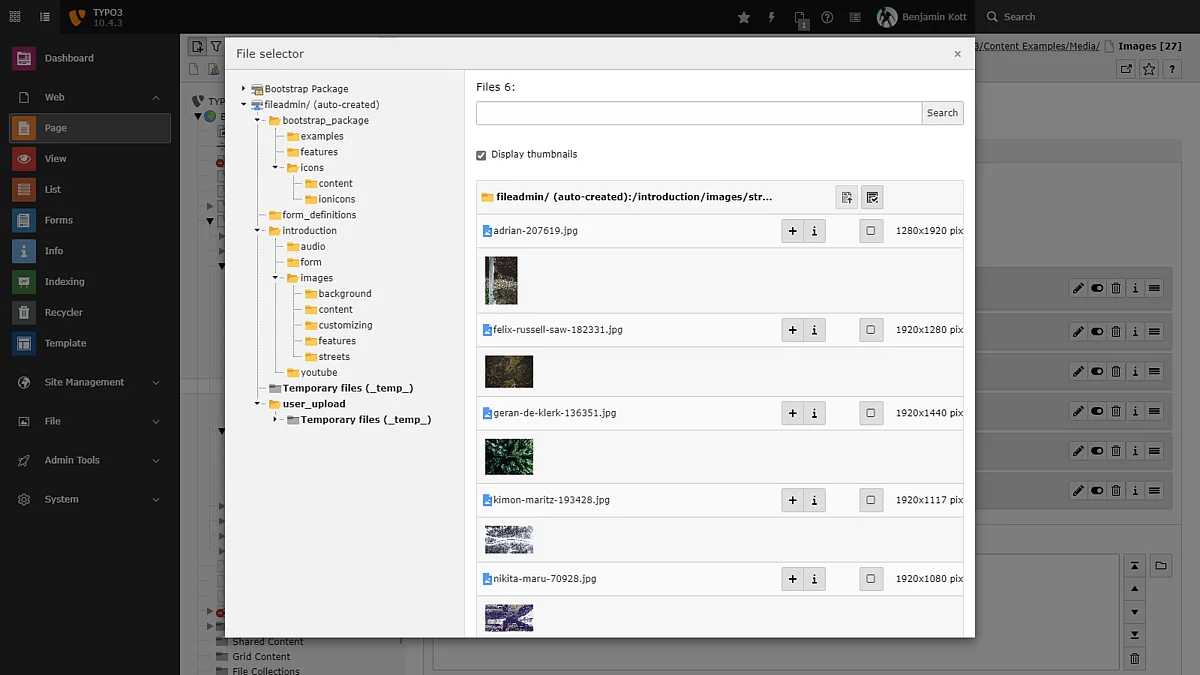Select the checkbox for kimon-maritz-193428.jpg
1200x675 pixels.
pyautogui.click(x=871, y=500)
